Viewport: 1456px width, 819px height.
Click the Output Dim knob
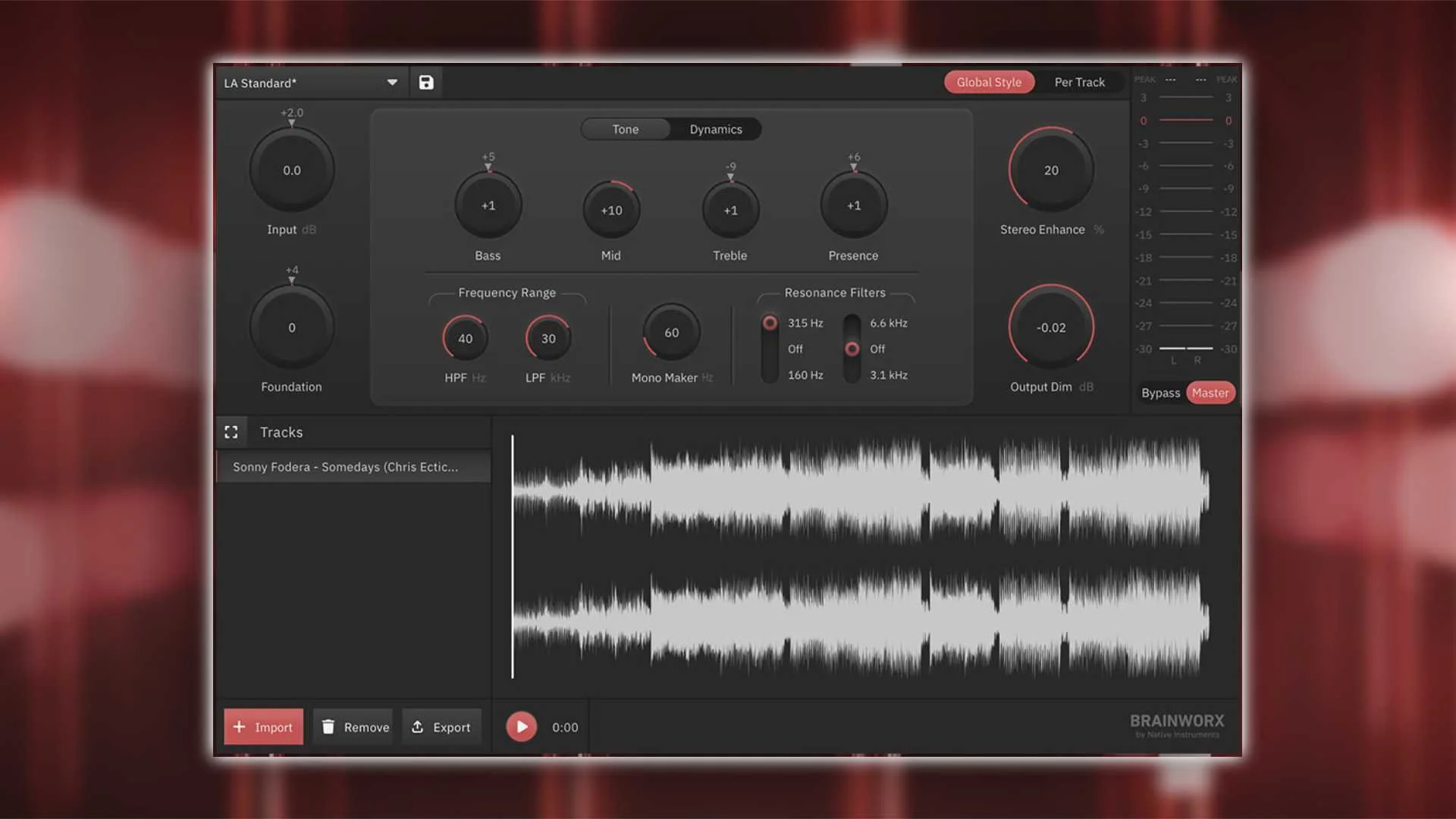click(1051, 328)
